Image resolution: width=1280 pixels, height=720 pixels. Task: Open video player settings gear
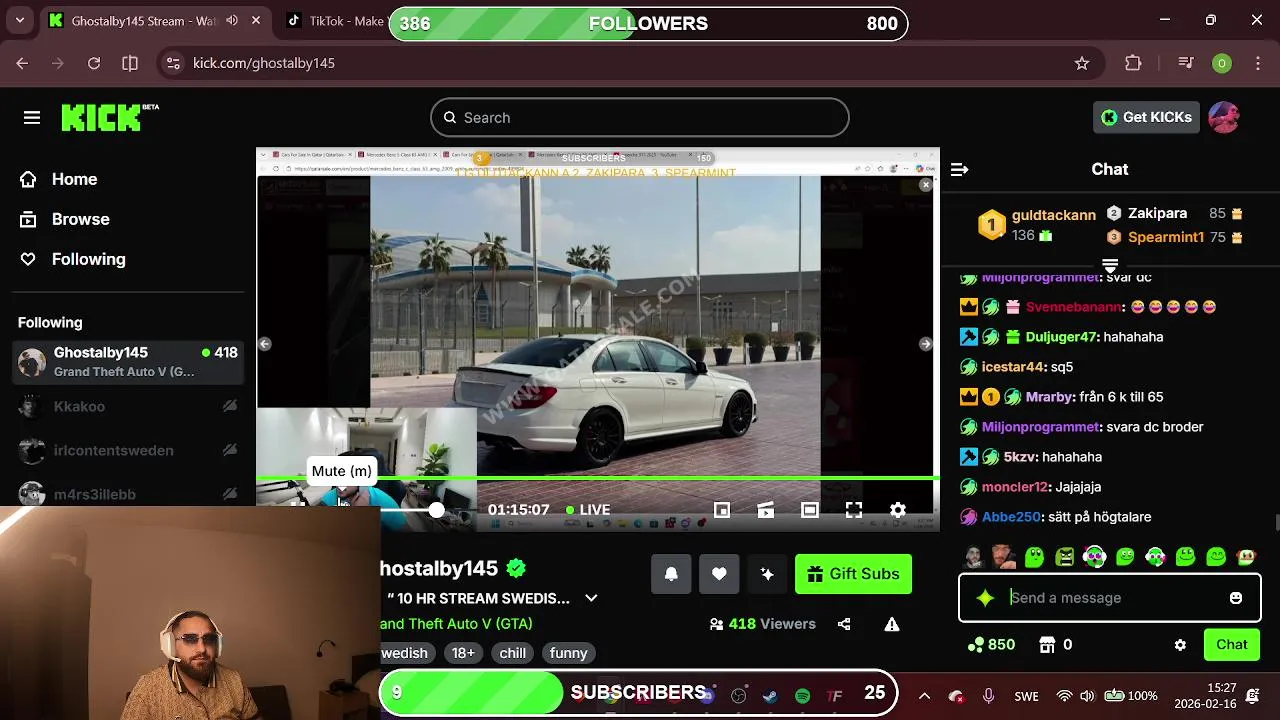coord(898,510)
